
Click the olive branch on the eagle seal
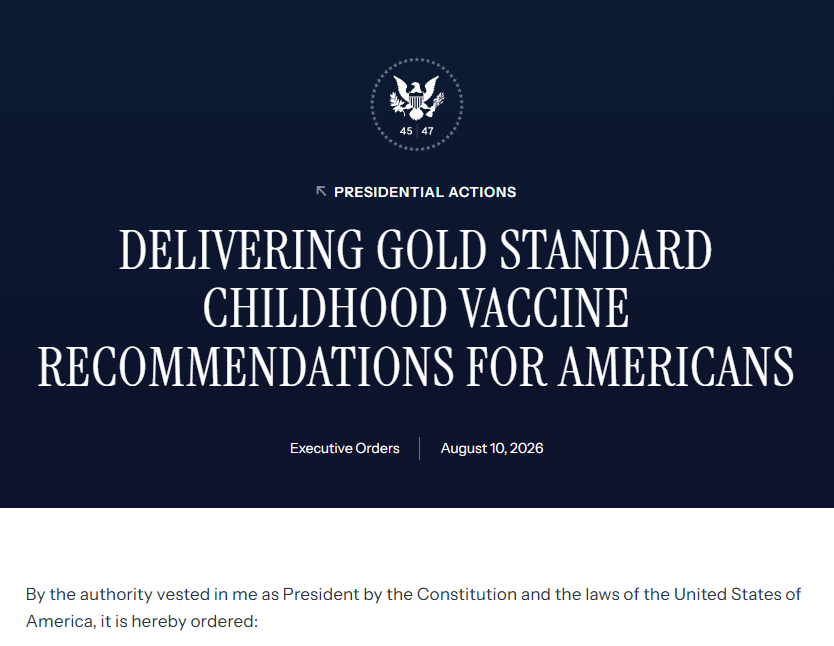coord(396,103)
